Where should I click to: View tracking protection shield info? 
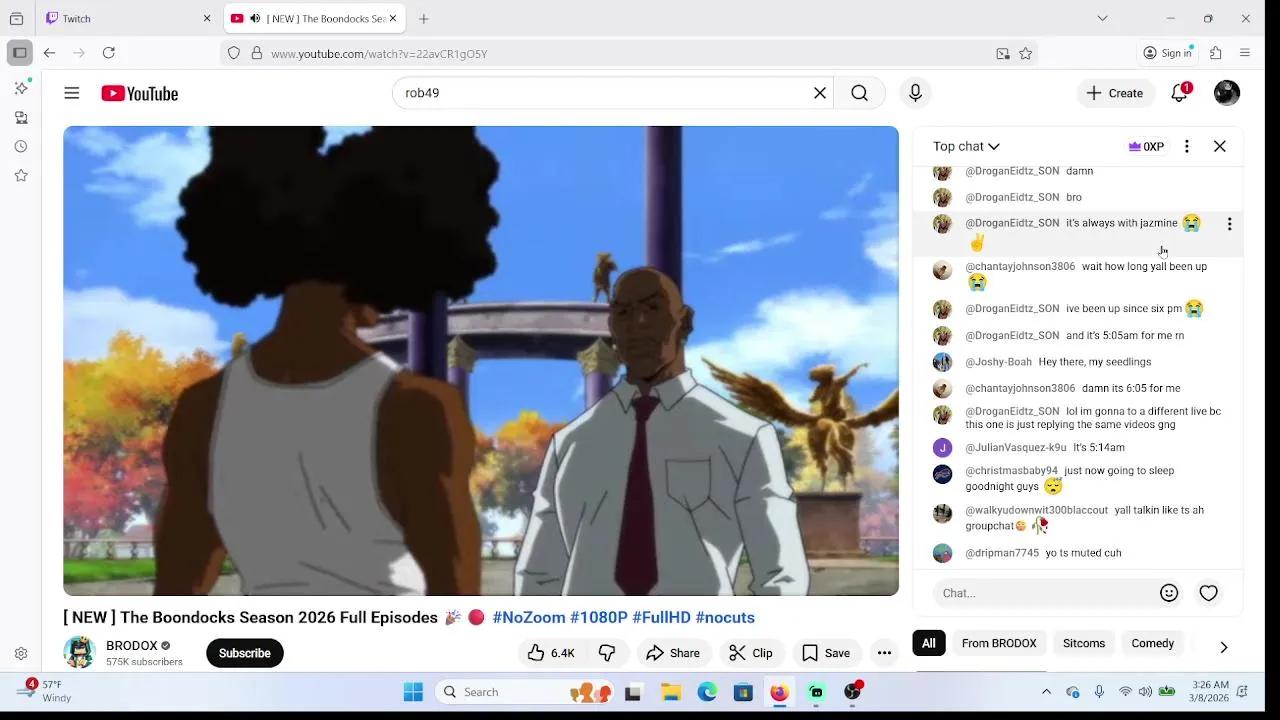[x=234, y=54]
